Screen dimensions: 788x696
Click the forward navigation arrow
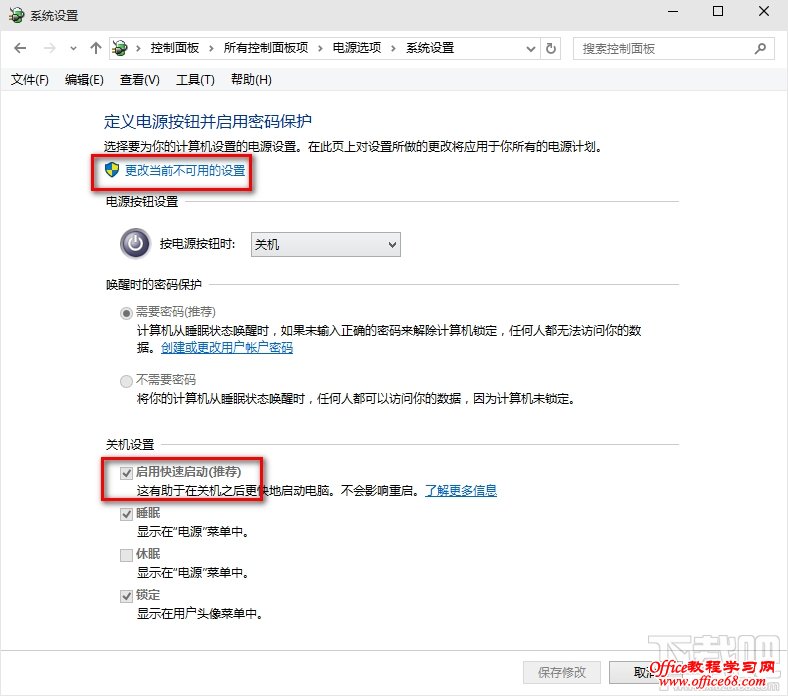click(x=49, y=48)
